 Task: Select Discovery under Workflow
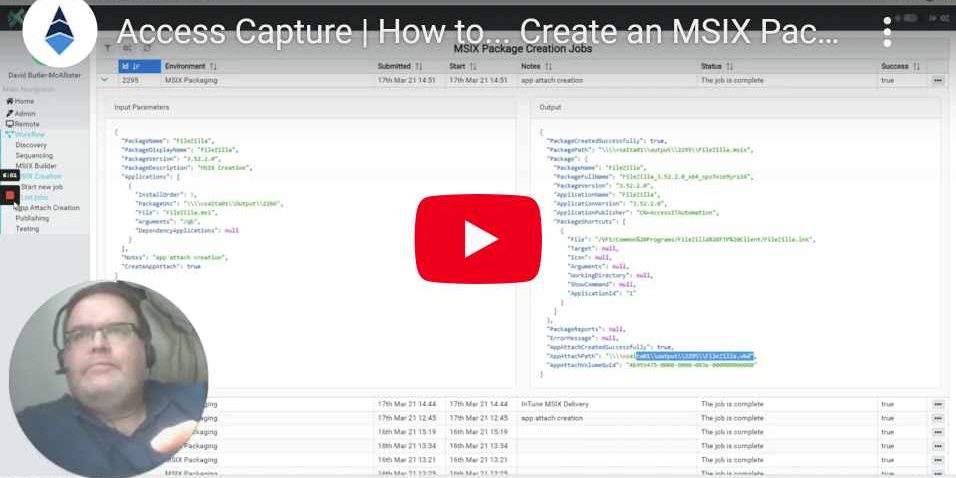pyautogui.click(x=31, y=145)
